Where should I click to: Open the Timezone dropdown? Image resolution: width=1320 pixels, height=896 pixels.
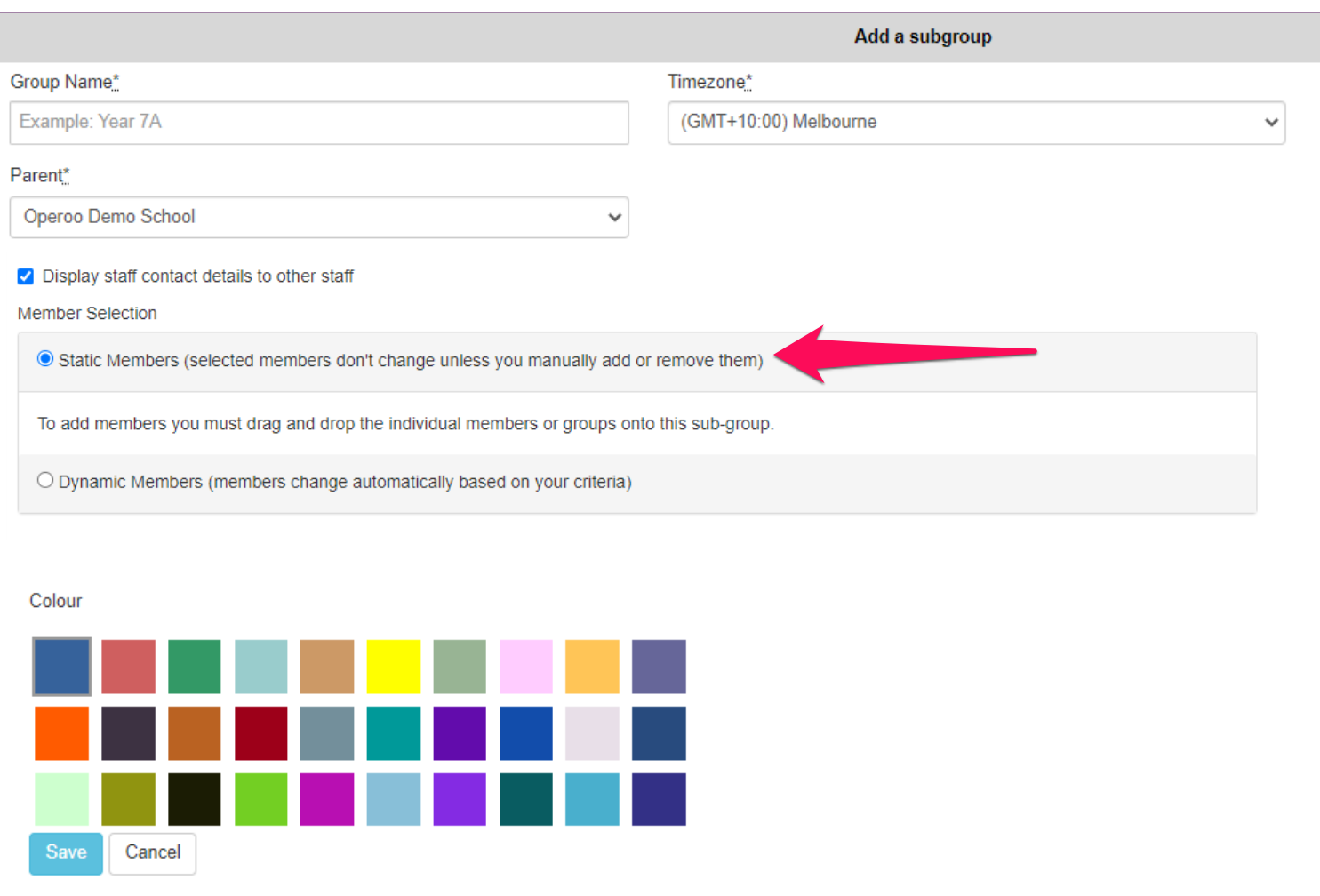(x=976, y=123)
